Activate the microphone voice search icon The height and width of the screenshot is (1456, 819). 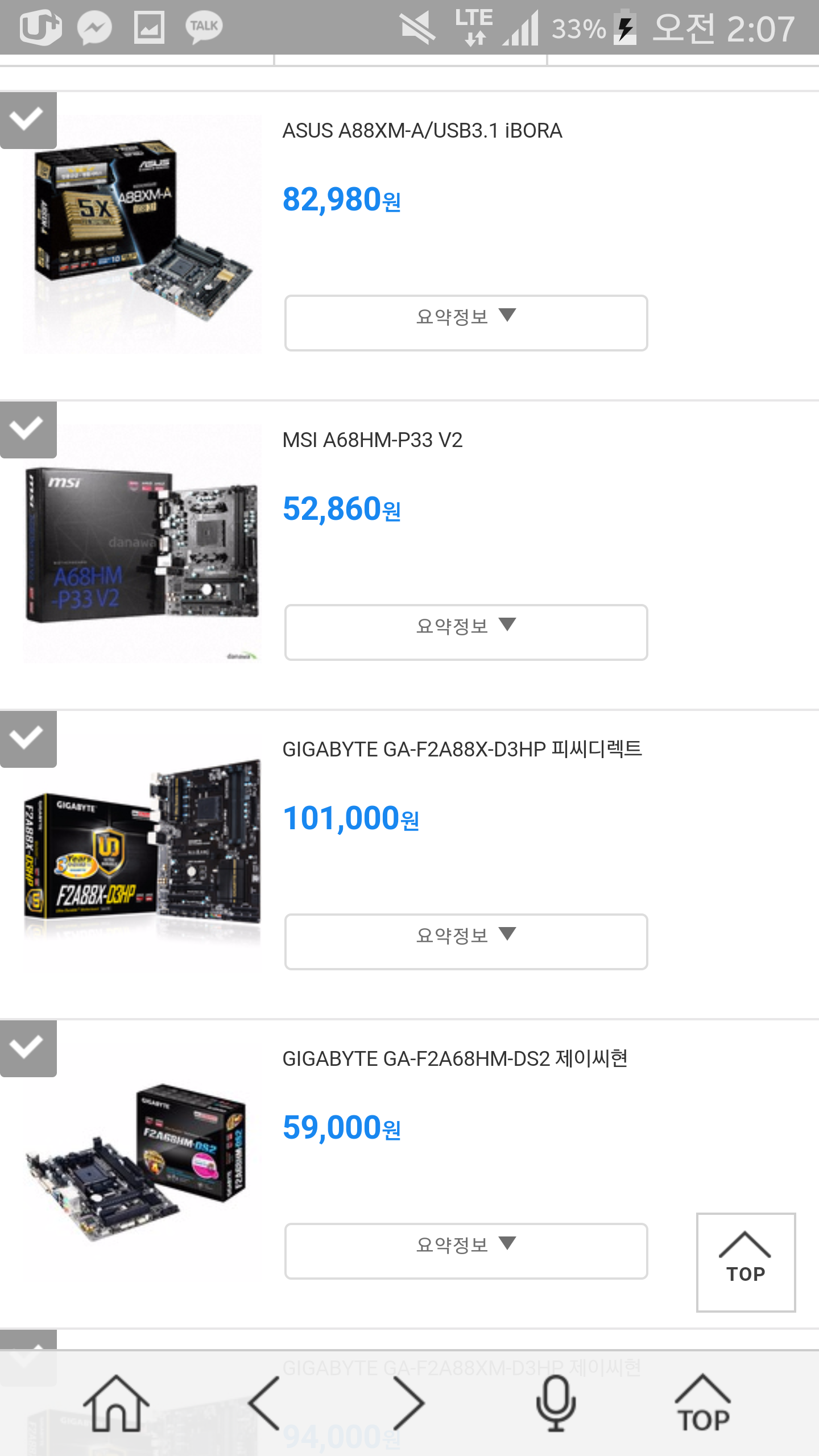[556, 1403]
